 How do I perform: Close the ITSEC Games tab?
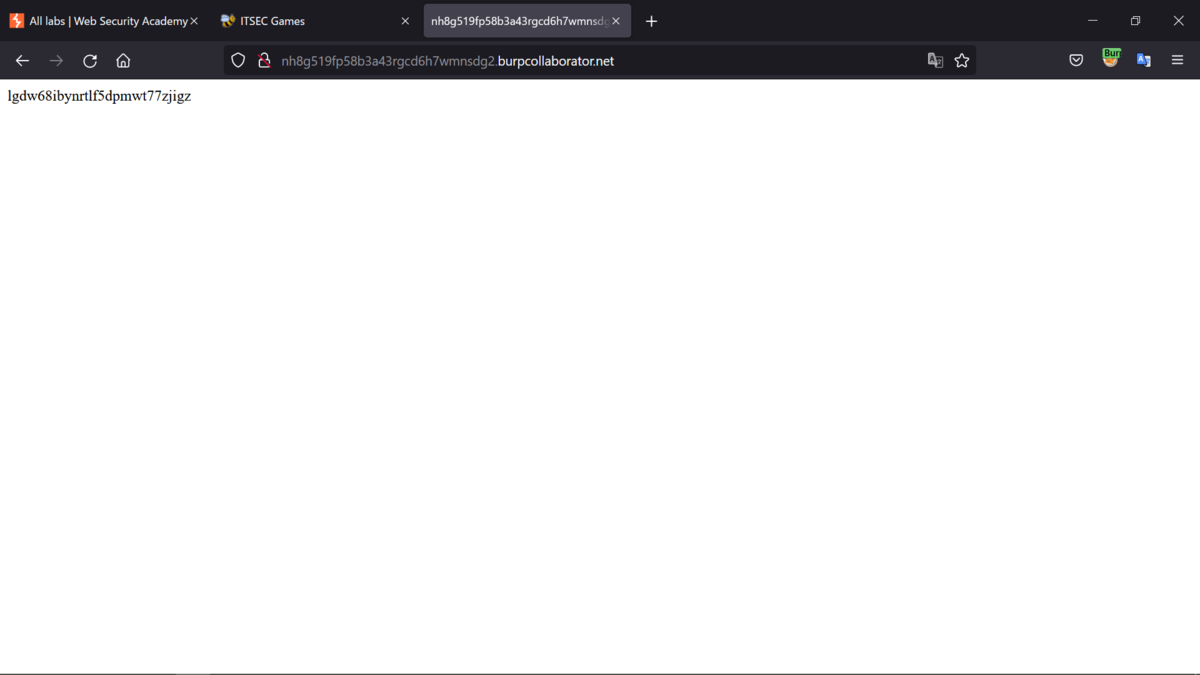405,21
